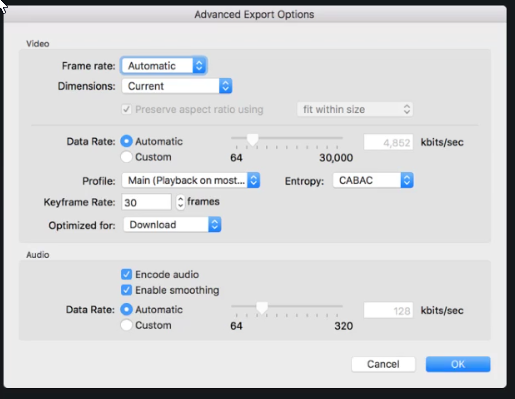Click the Video section label
This screenshot has height=399, width=515.
(38, 44)
